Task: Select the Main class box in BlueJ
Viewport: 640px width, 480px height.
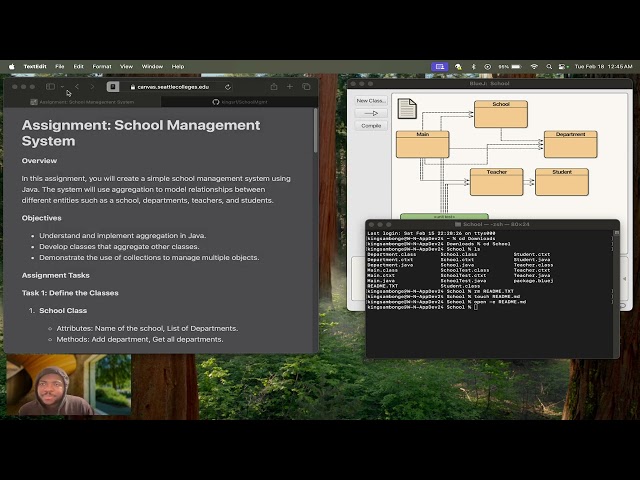Action: [x=422, y=144]
